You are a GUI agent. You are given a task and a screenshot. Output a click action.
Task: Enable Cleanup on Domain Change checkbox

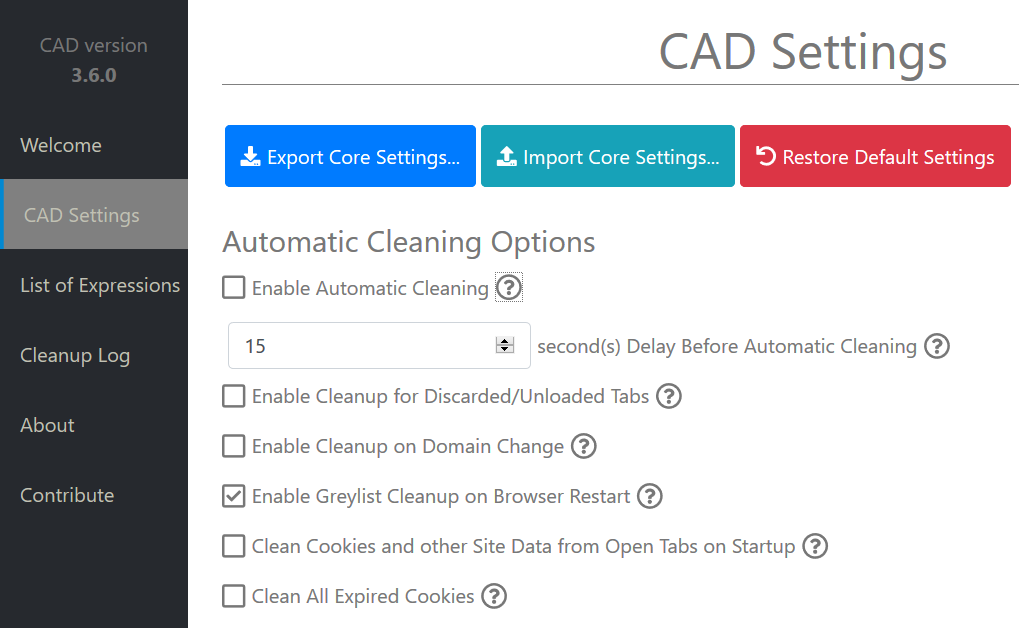tap(234, 446)
